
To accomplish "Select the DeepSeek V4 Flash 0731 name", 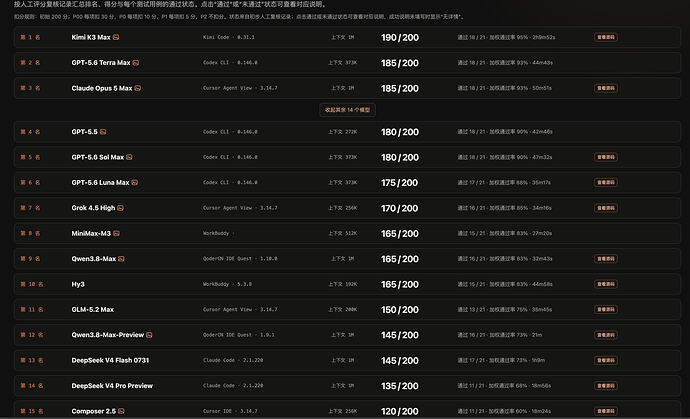I will 110,360.
